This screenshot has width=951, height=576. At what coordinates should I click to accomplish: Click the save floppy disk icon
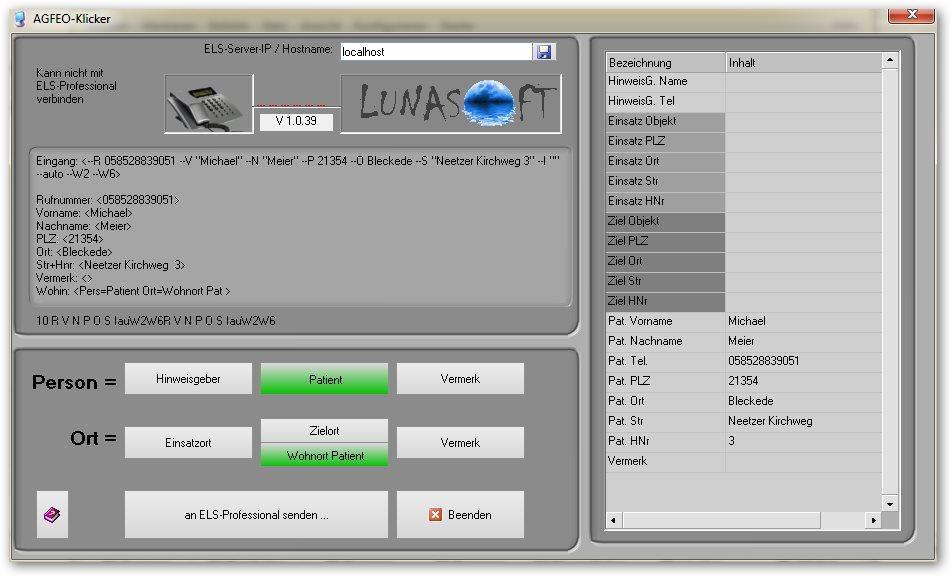click(x=544, y=51)
